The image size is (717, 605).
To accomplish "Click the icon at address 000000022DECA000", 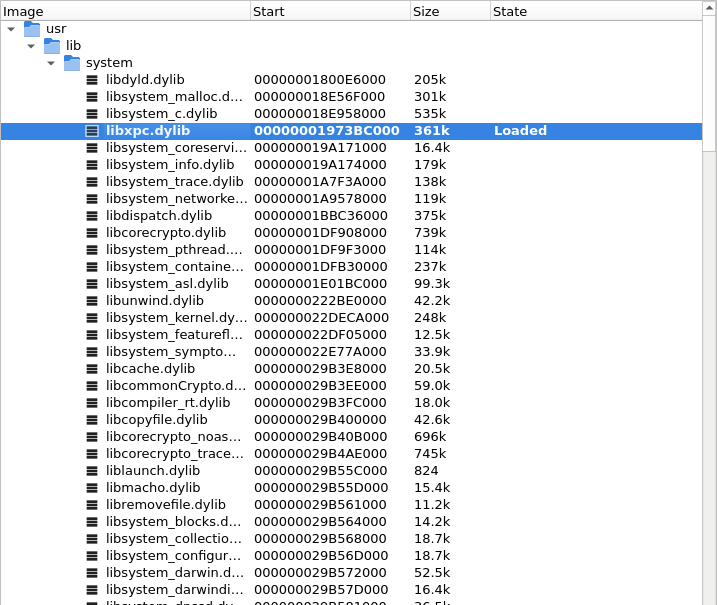I will coord(92,318).
